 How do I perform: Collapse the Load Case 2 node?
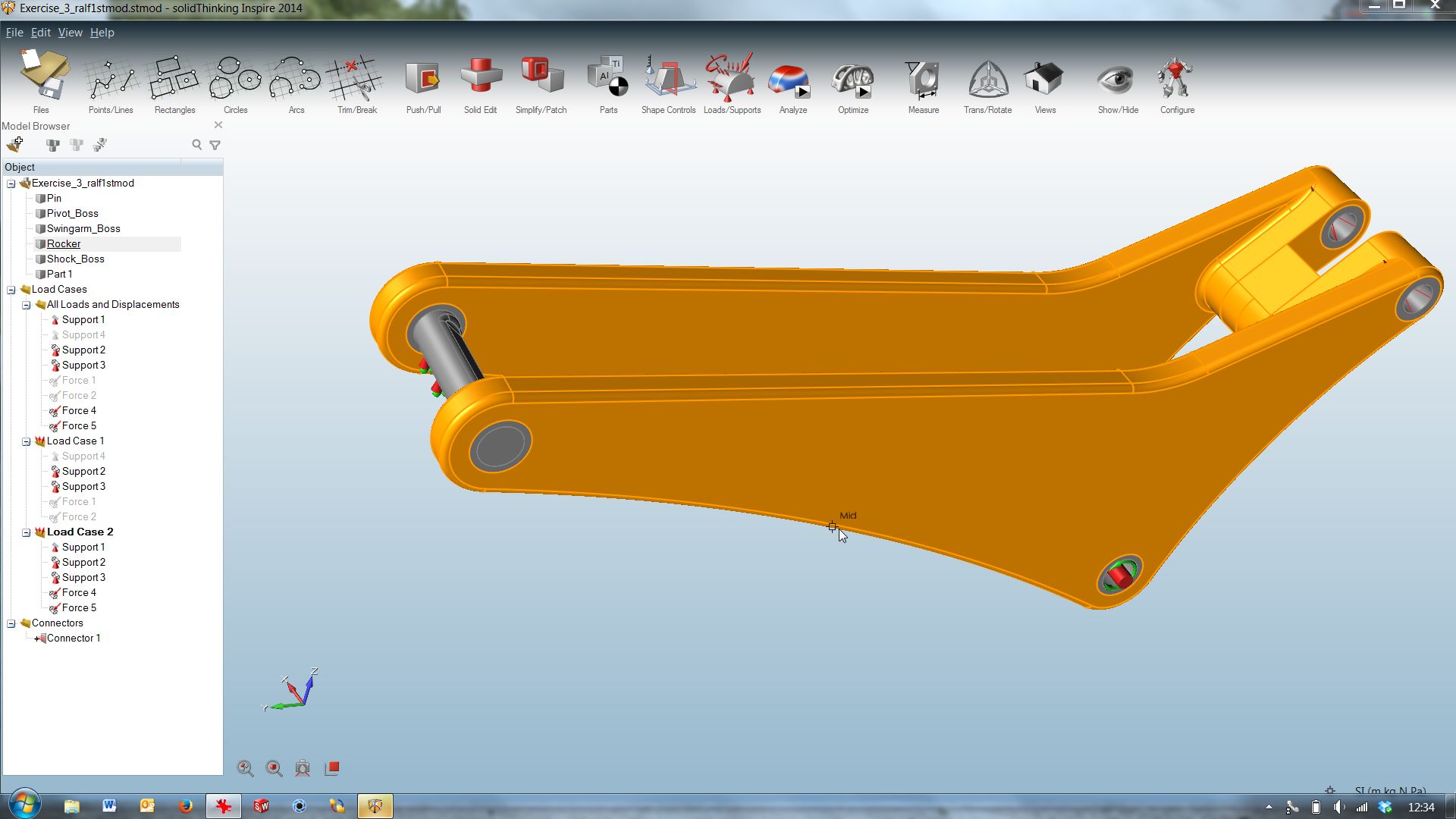[27, 532]
